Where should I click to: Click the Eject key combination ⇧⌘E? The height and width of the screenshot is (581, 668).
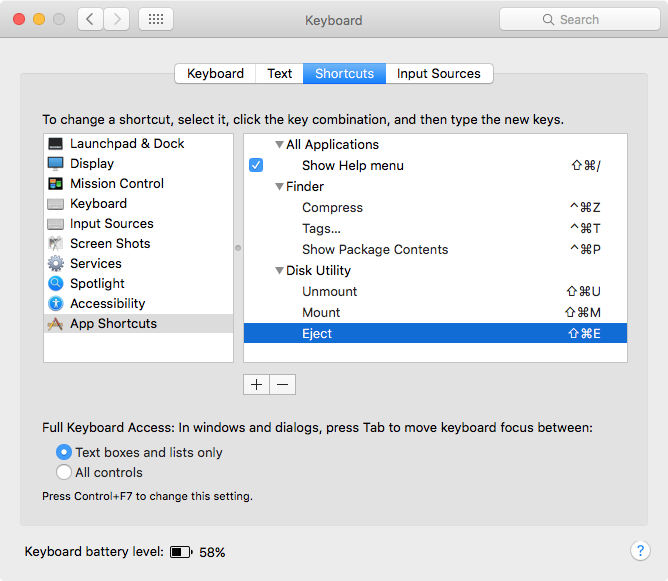[584, 334]
